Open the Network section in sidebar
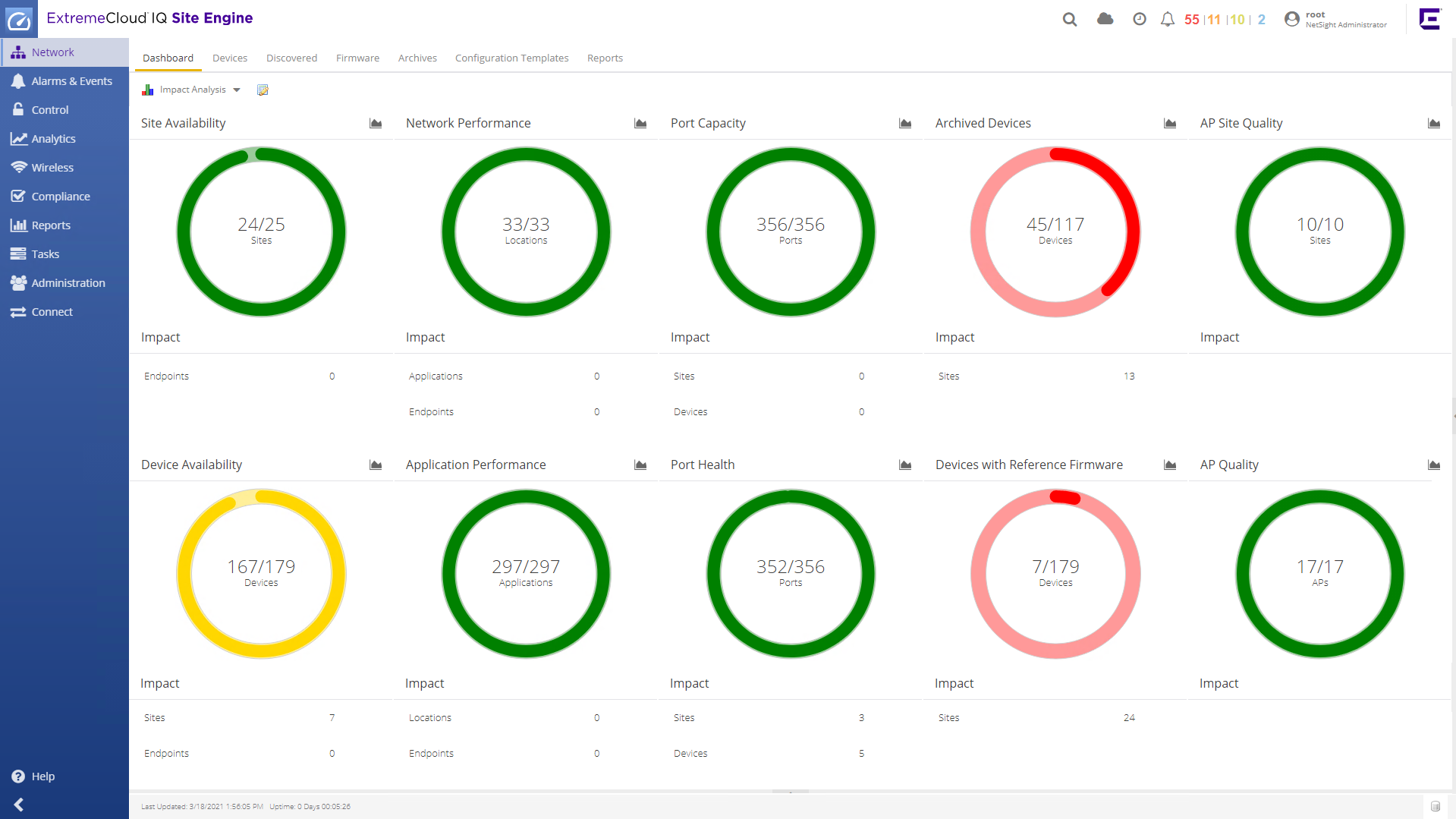Viewport: 1456px width, 819px height. pyautogui.click(x=64, y=52)
